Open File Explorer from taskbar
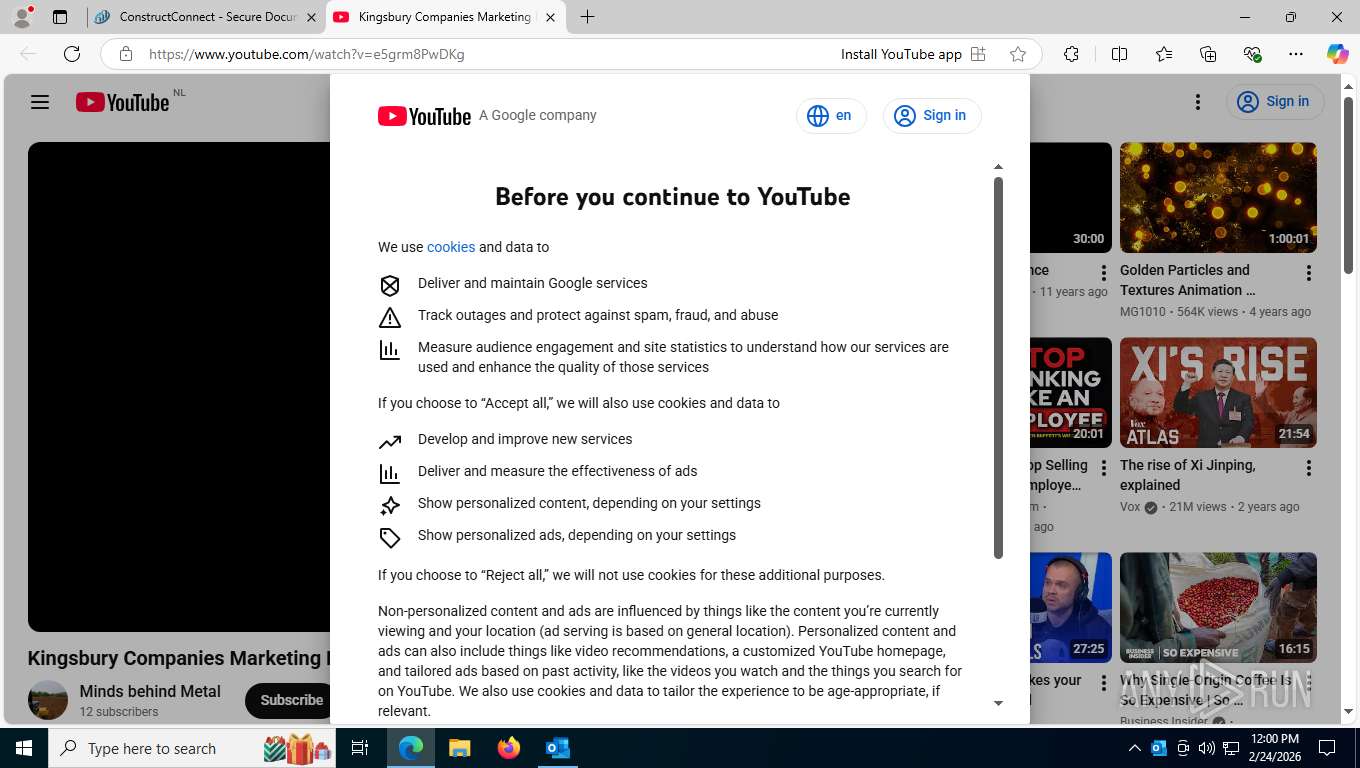Image resolution: width=1360 pixels, height=768 pixels. coord(459,748)
